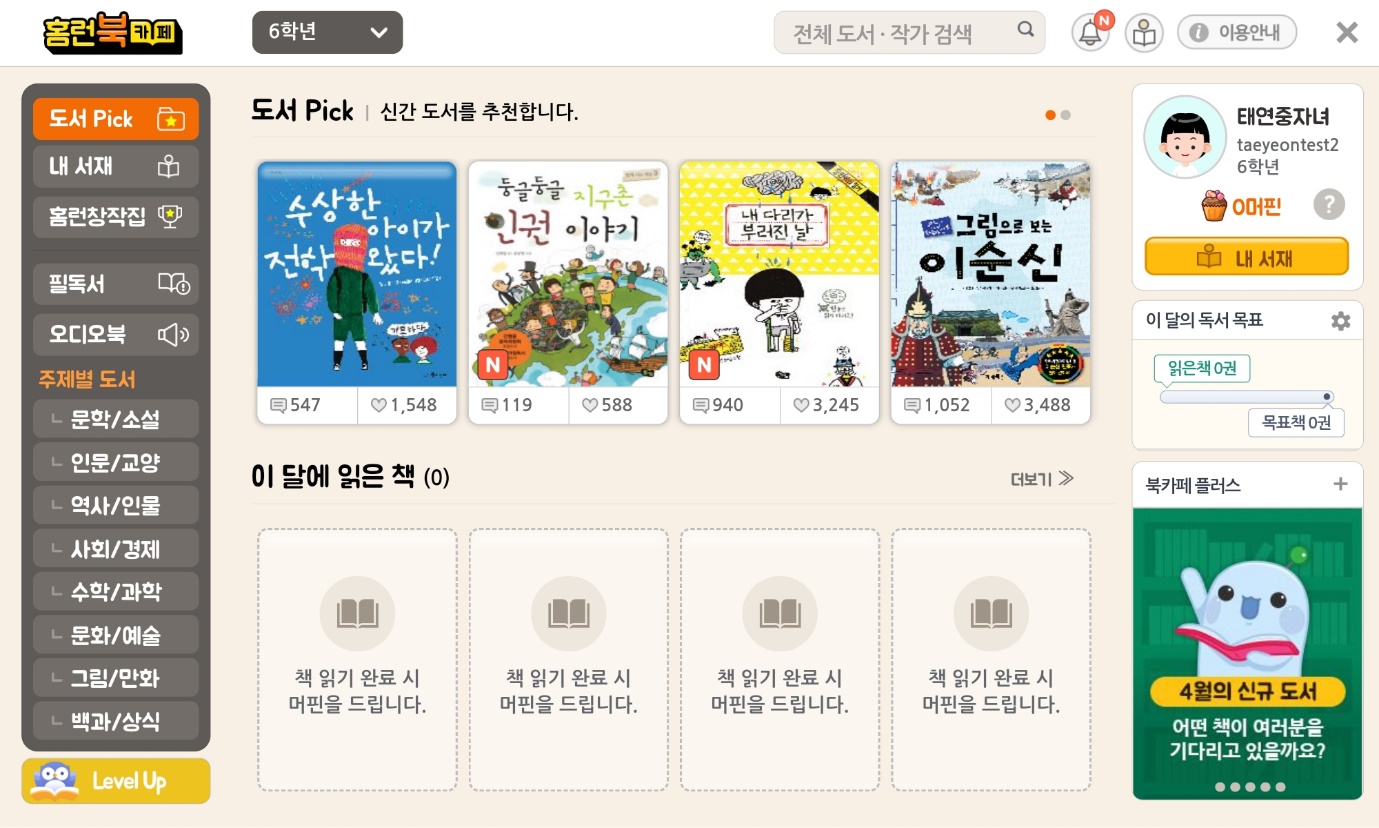Open 이용안내 guide button
Image resolution: width=1379 pixels, height=828 pixels.
(1236, 32)
